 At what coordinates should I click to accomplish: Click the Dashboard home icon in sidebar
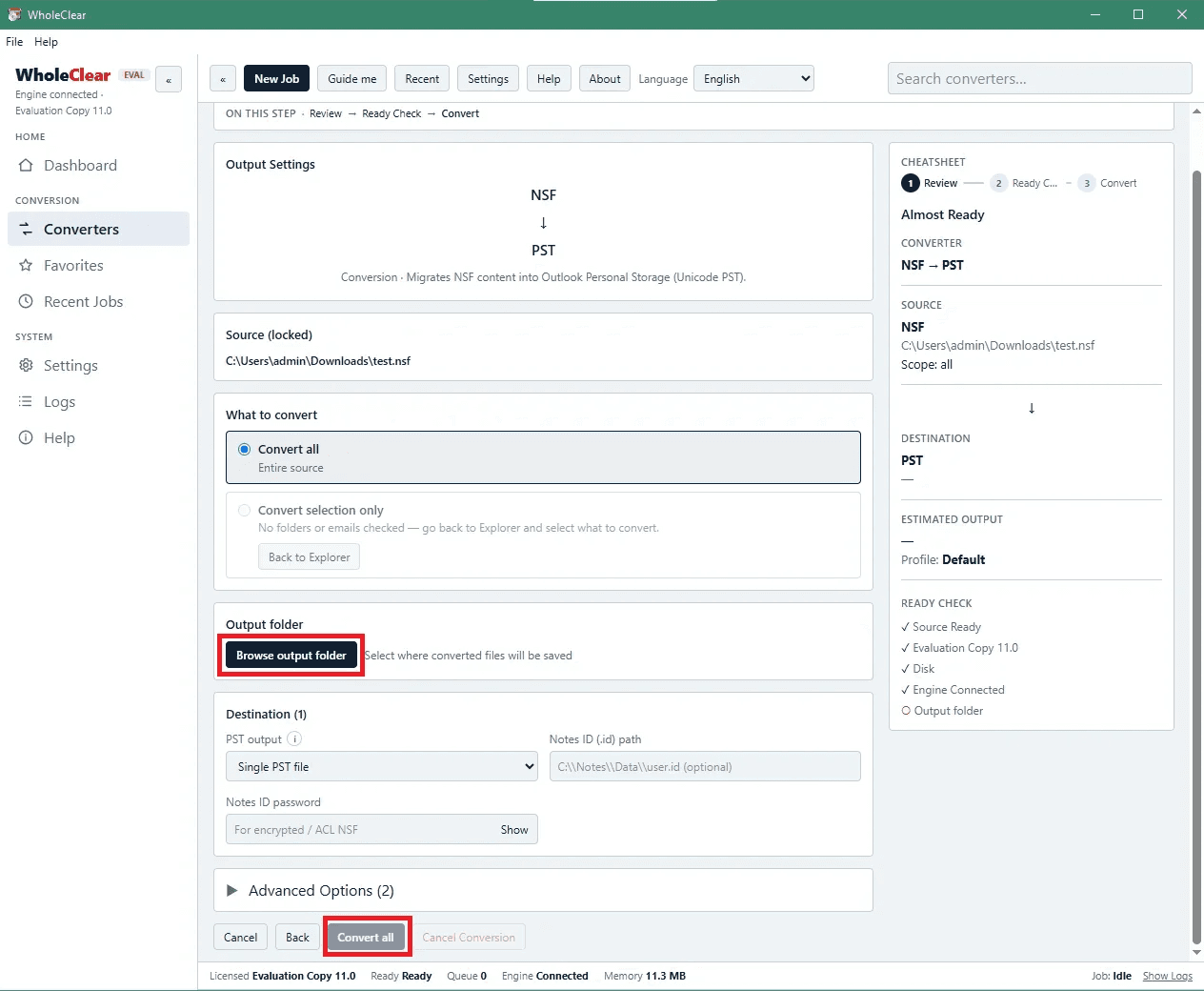click(x=26, y=166)
